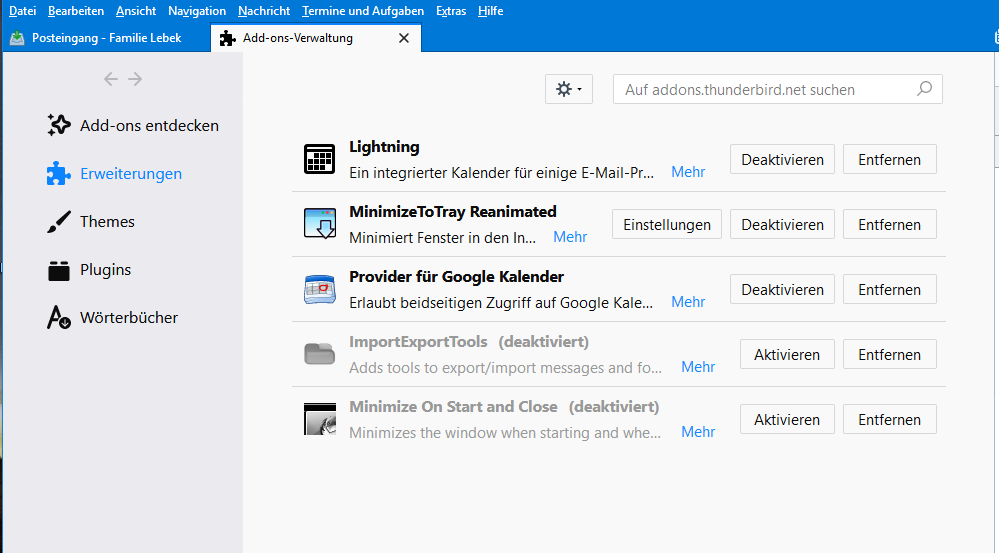The image size is (999, 553).
Task: Enable the ImportExportTools extension
Action: 787,355
